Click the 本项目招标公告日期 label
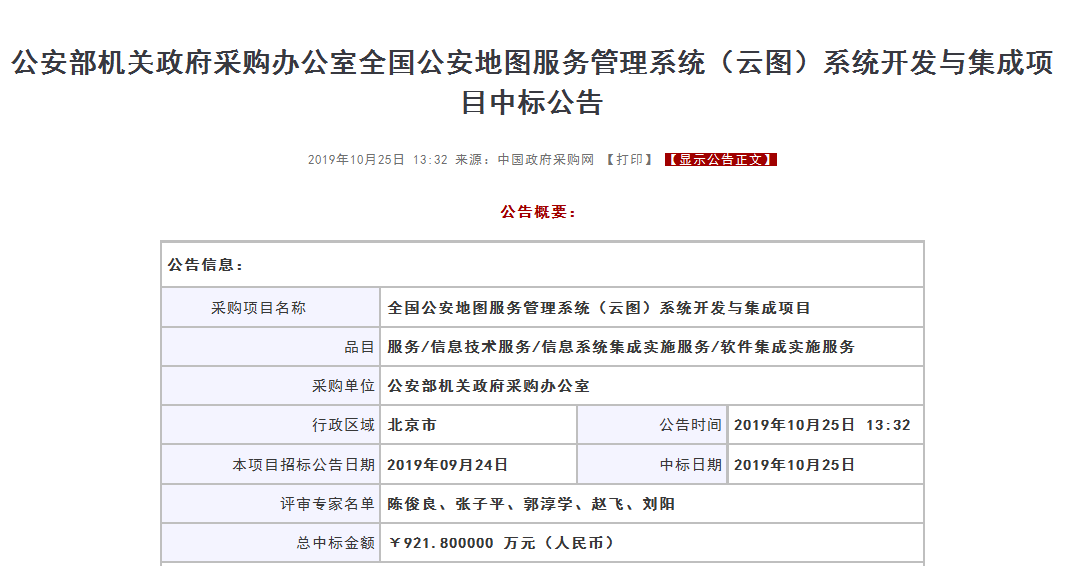The image size is (1080, 566). tap(304, 465)
